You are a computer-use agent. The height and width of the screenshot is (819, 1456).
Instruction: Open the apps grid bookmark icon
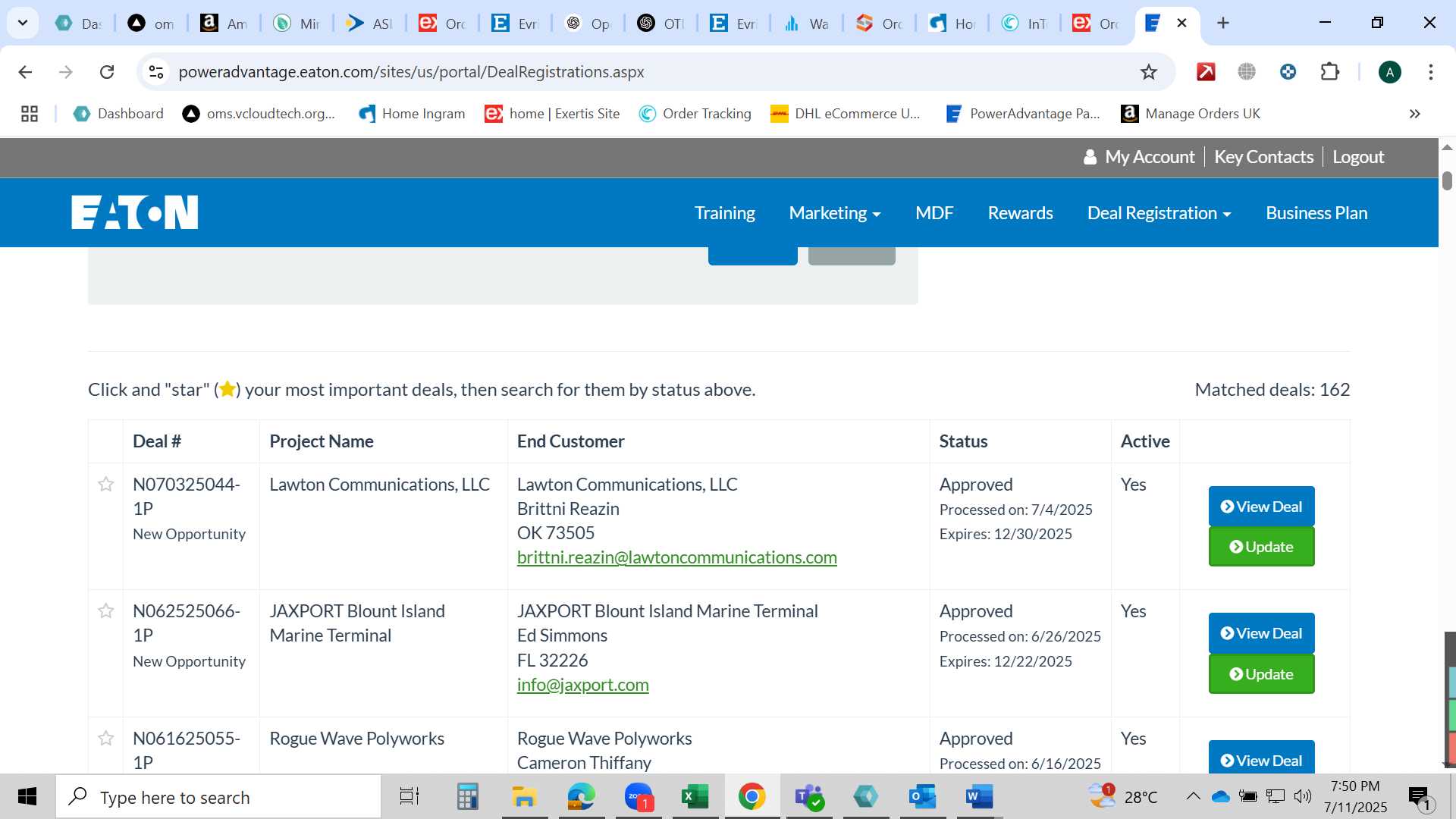[30, 114]
